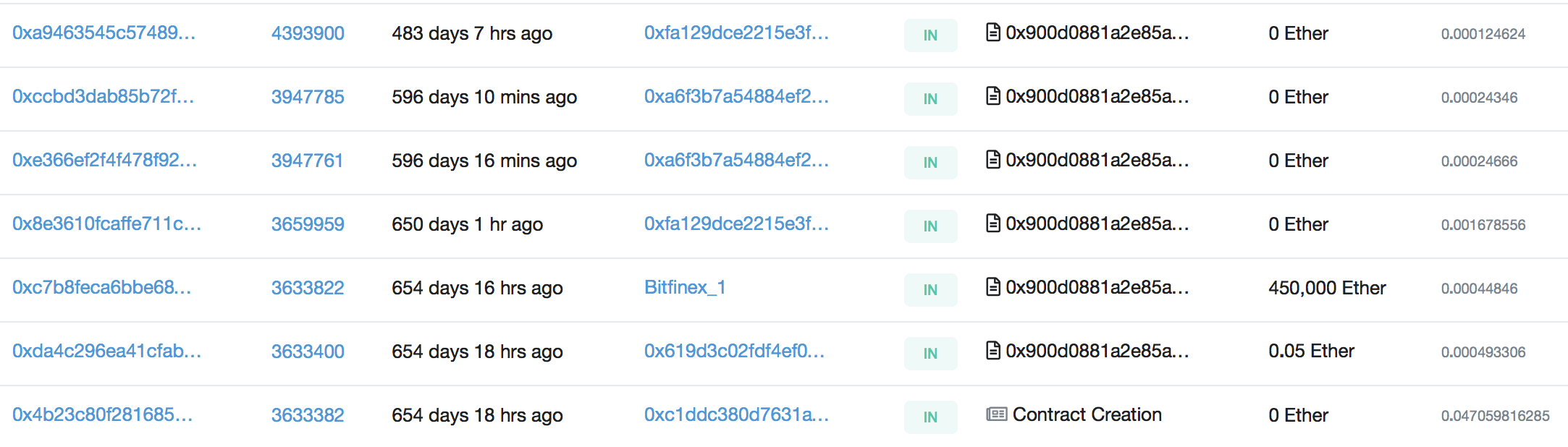This screenshot has height=447, width=1568.
Task: Click contract document icon in block 4393900 row
Action: point(994,33)
